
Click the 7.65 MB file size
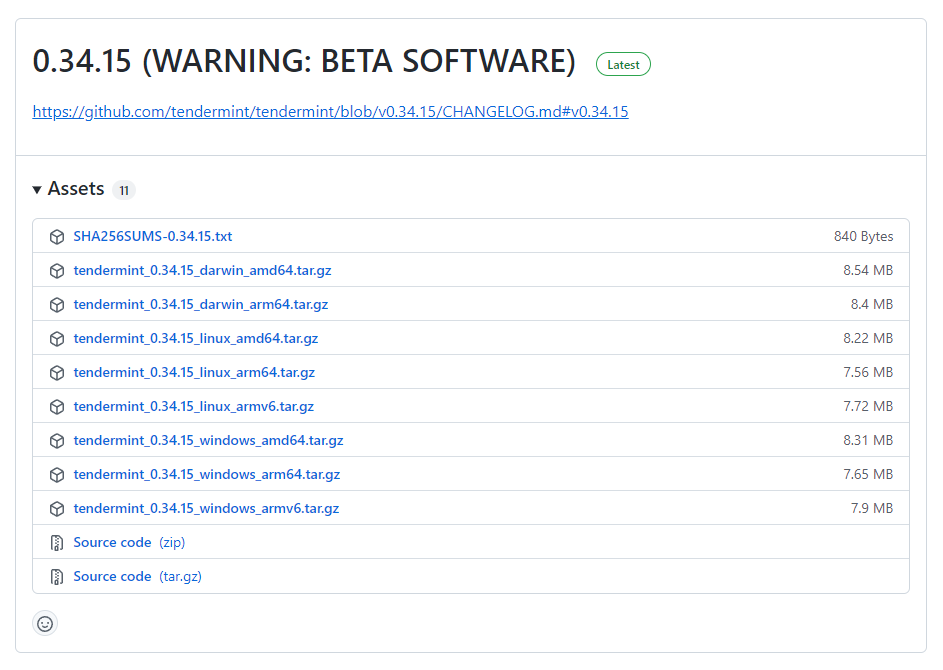868,475
